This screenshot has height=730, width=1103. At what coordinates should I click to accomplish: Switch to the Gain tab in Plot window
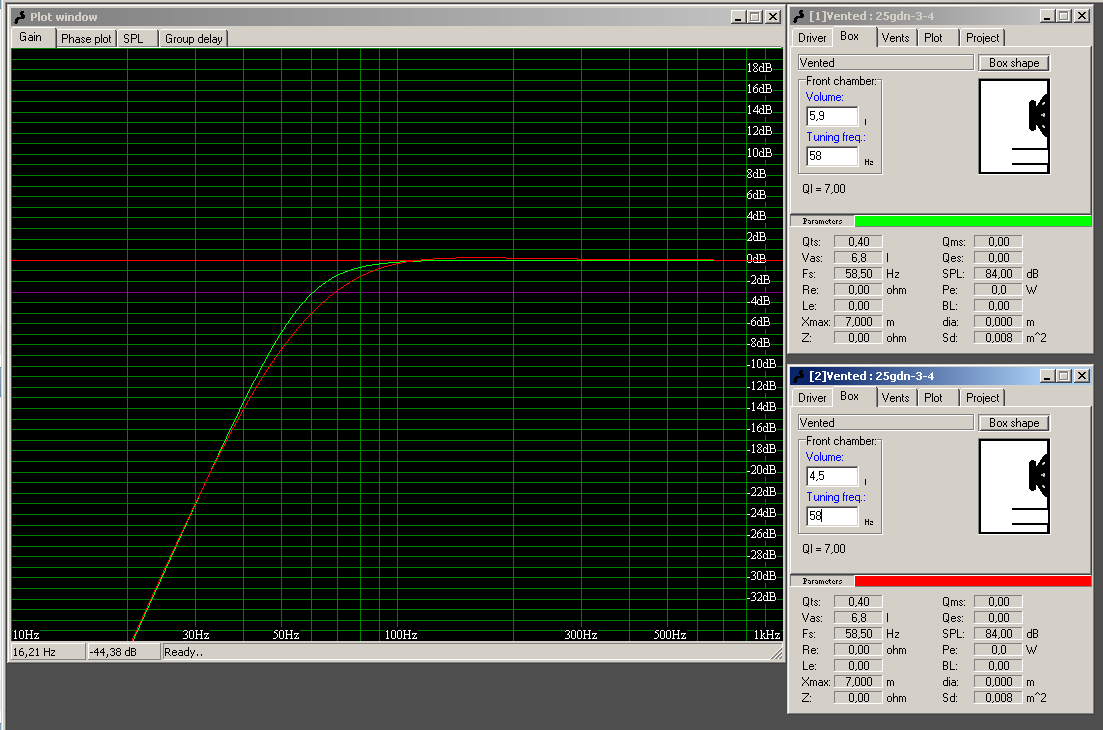coord(32,37)
